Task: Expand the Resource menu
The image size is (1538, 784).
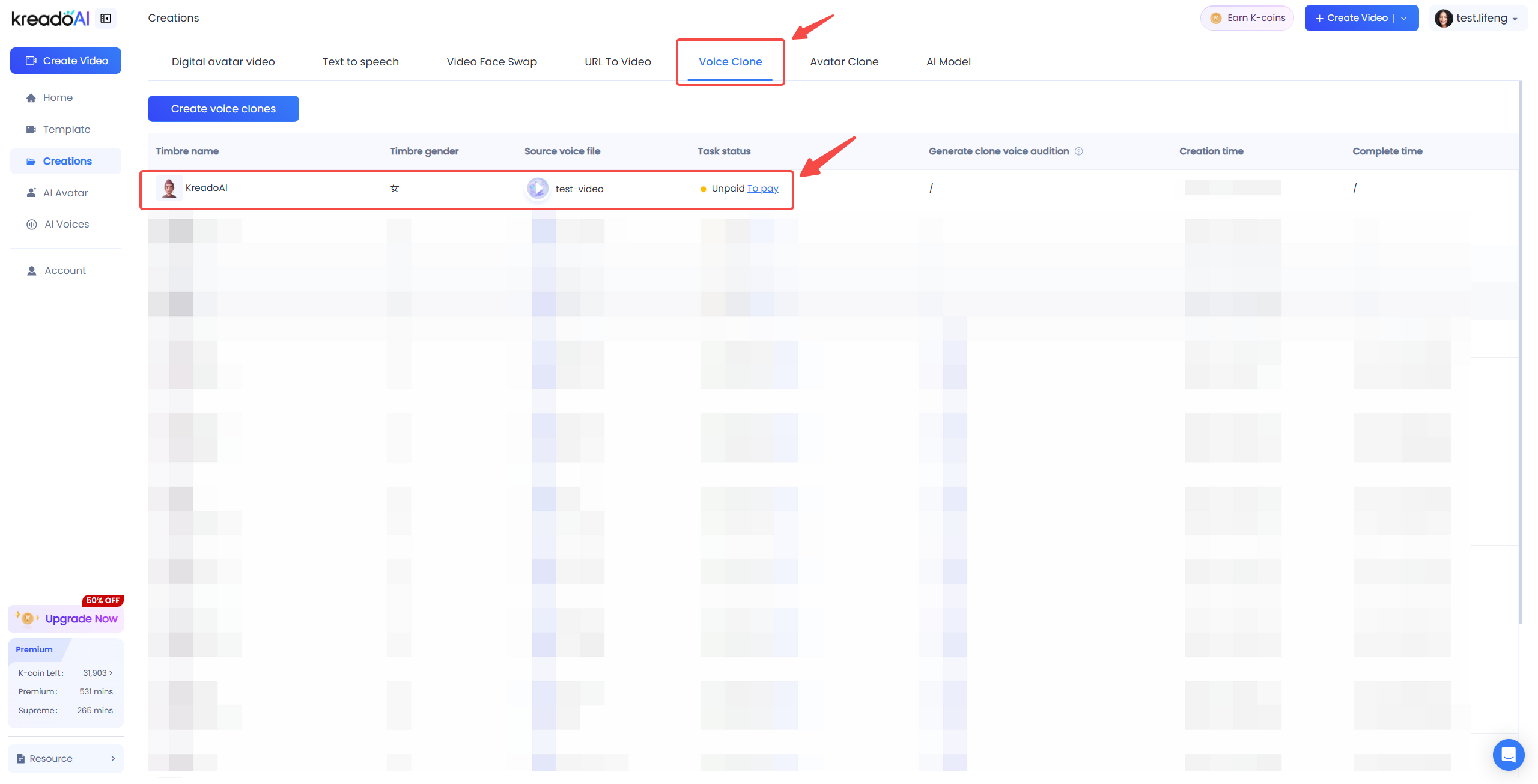Action: 65,759
